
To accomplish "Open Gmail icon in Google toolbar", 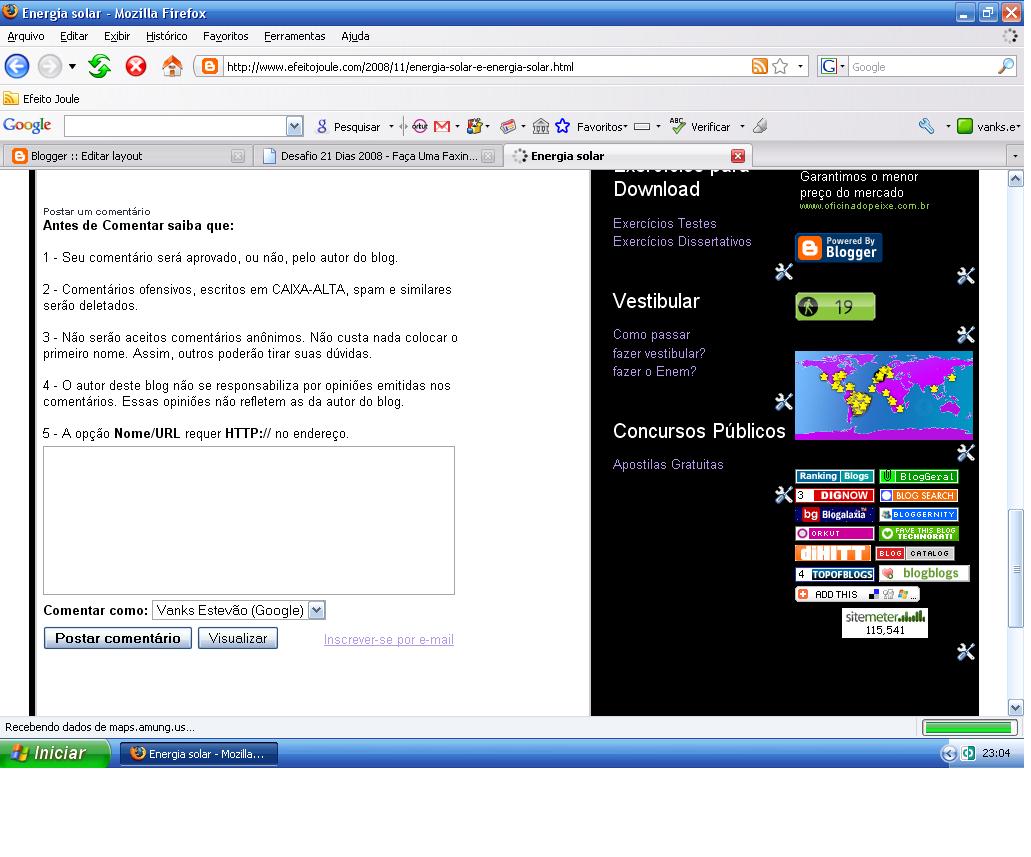I will coord(442,126).
